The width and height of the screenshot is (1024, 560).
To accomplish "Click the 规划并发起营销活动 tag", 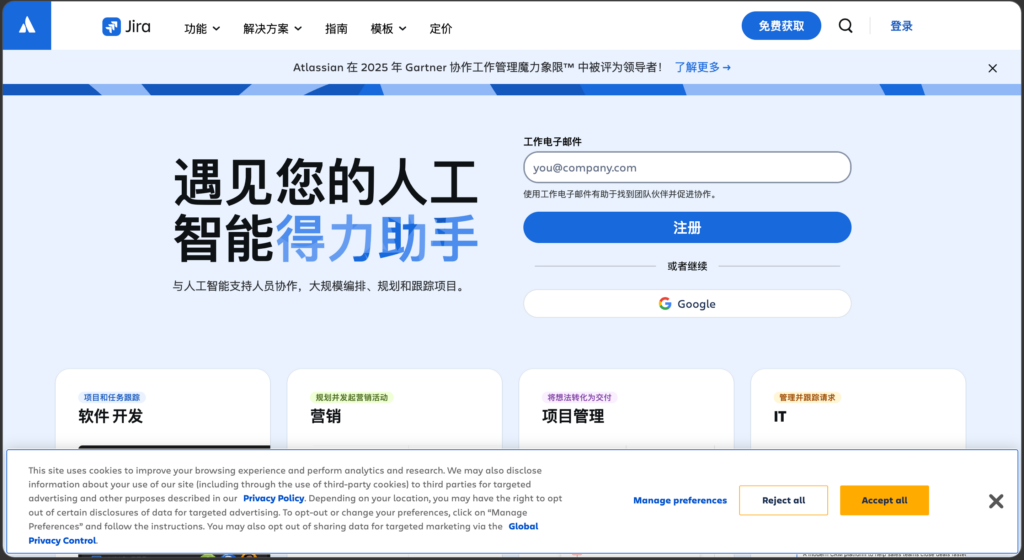I will [351, 397].
